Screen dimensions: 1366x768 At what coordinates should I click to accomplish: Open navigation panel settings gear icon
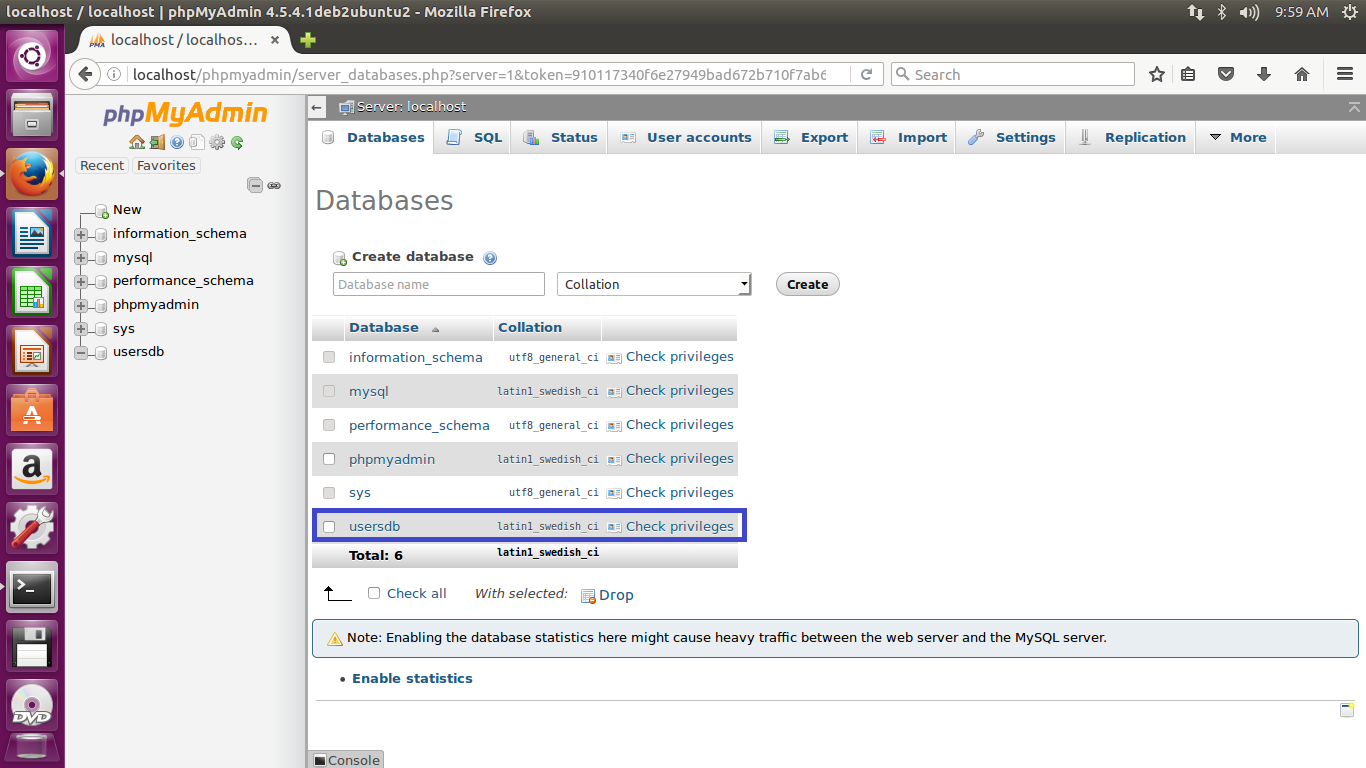[217, 142]
